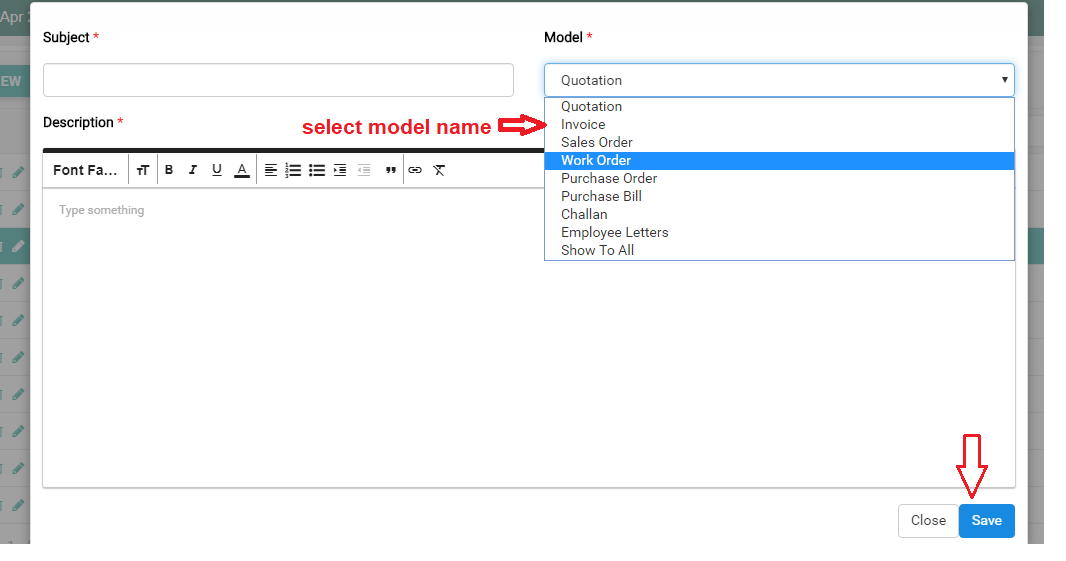
Task: Choose Invoice from the model list
Action: point(583,124)
